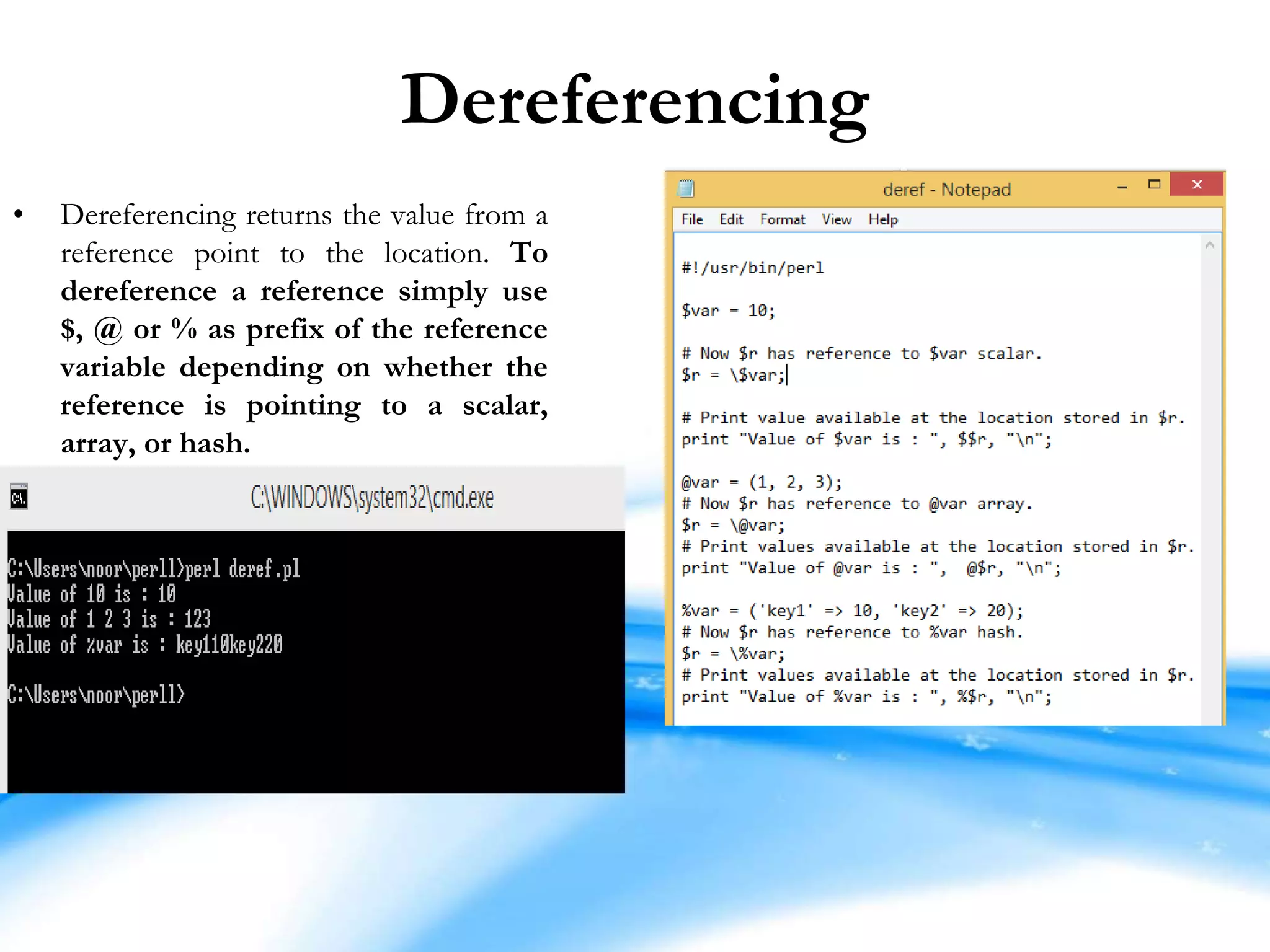Click the Notepad vertical scrollbar track
This screenshot has height=952, width=1270.
pyautogui.click(x=1210, y=483)
